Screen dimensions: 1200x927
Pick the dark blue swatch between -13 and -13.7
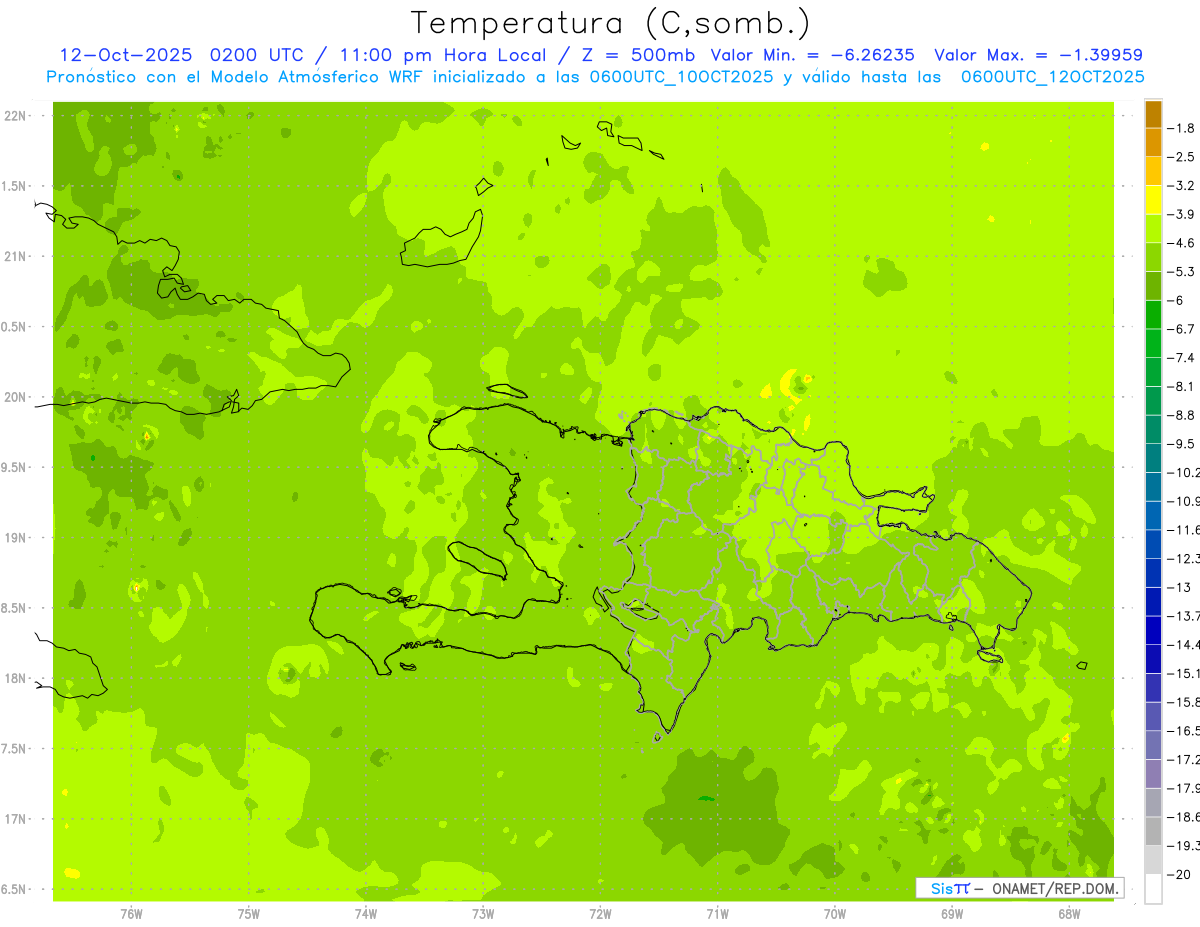(x=1153, y=601)
